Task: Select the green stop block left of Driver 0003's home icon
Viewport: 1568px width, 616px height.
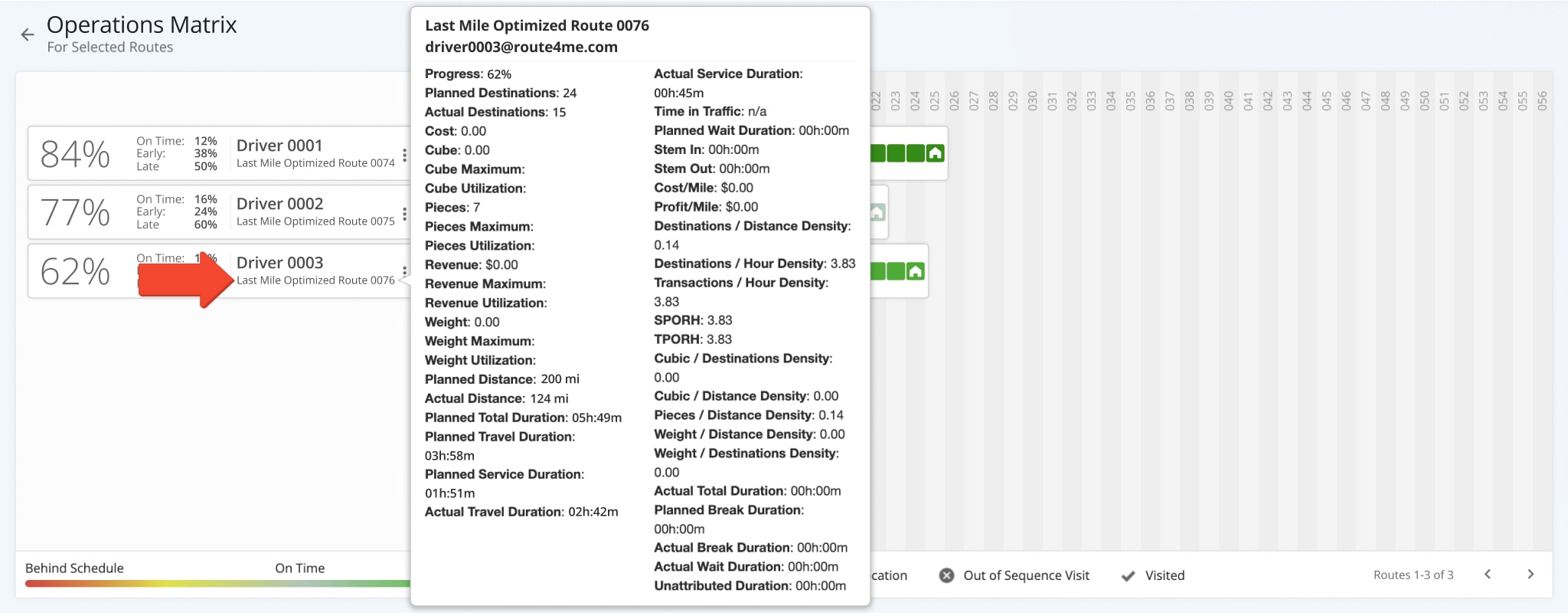Action: point(895,271)
